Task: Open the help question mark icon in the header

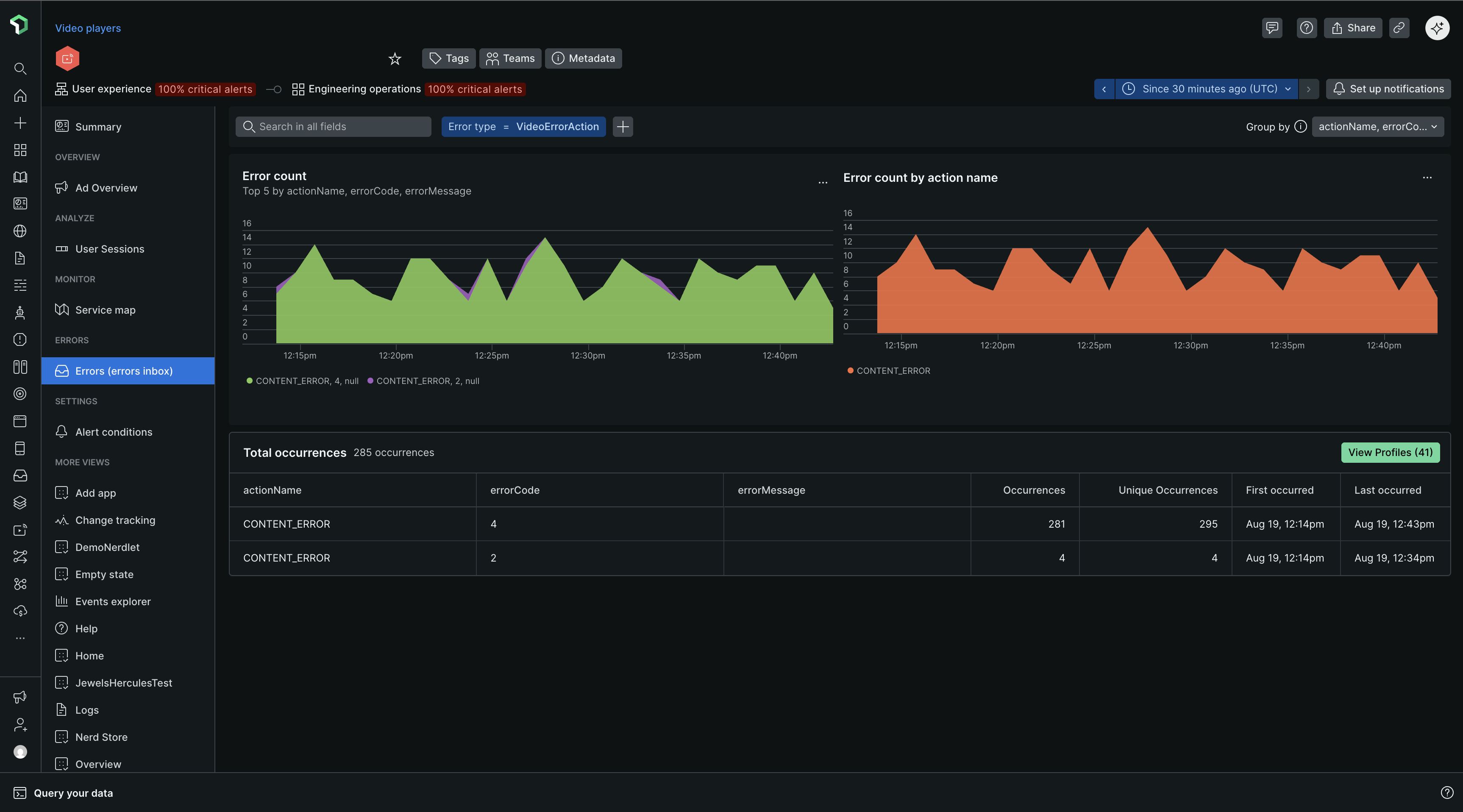Action: pos(1306,28)
